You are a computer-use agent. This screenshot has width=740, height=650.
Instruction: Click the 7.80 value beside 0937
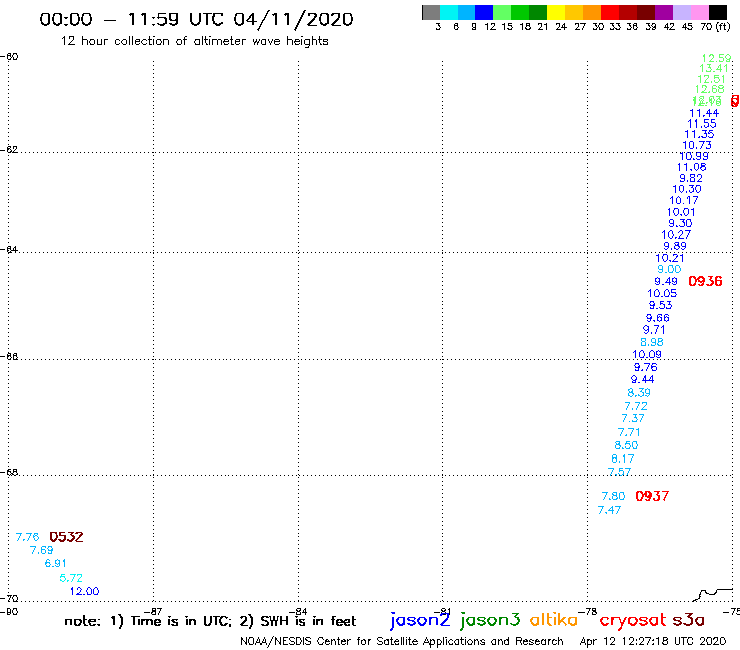coord(614,496)
